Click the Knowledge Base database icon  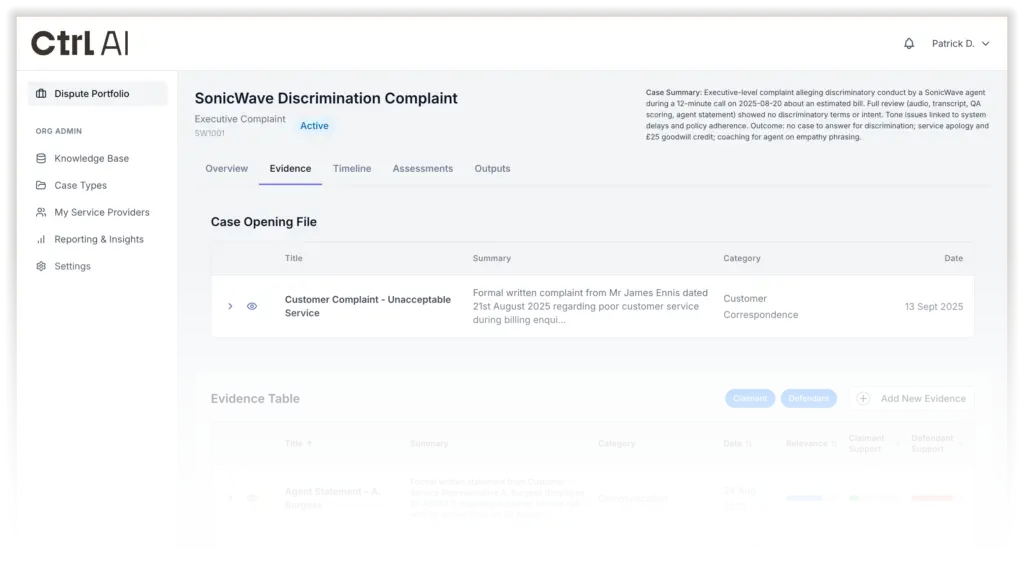(x=41, y=158)
